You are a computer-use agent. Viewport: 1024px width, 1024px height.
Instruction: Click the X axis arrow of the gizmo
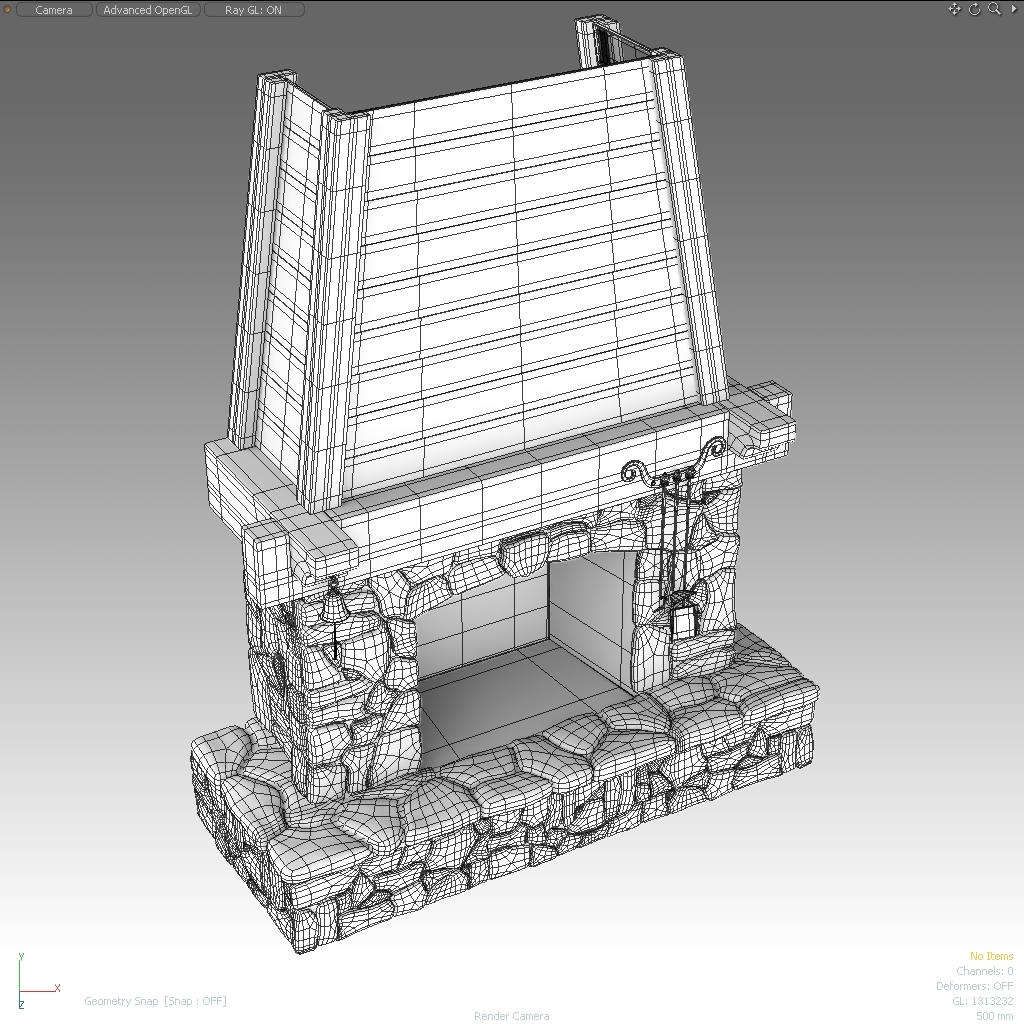coord(57,988)
